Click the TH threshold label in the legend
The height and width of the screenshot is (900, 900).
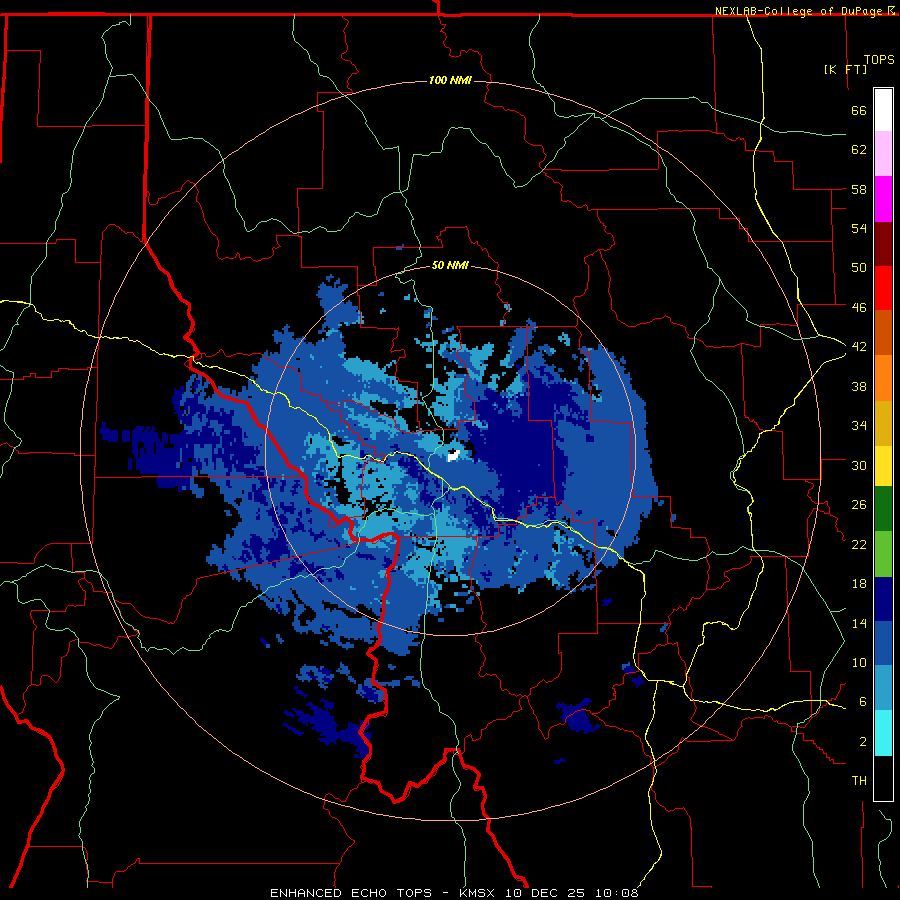859,781
